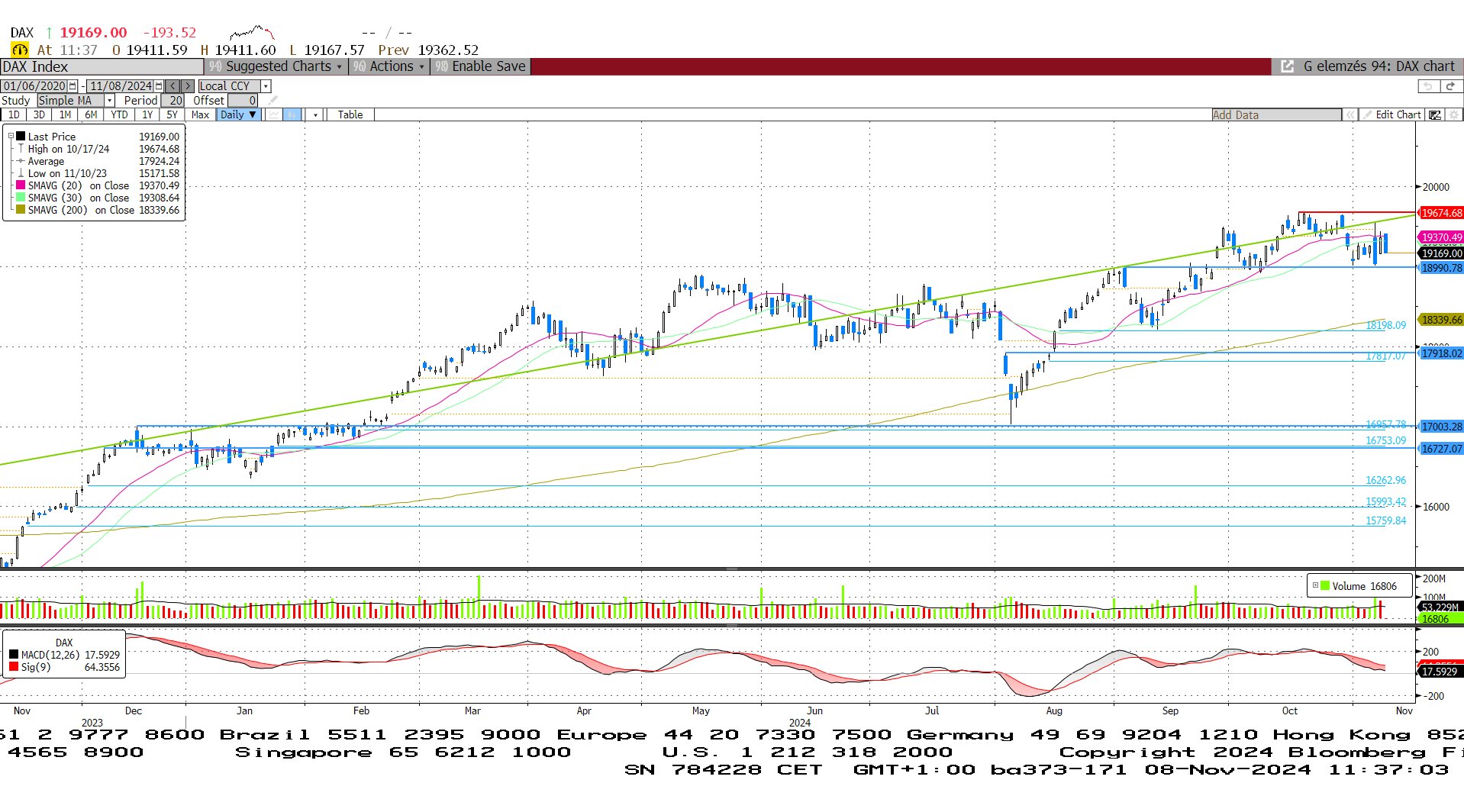Select the 1D range tab
1464x812 pixels.
14,114
